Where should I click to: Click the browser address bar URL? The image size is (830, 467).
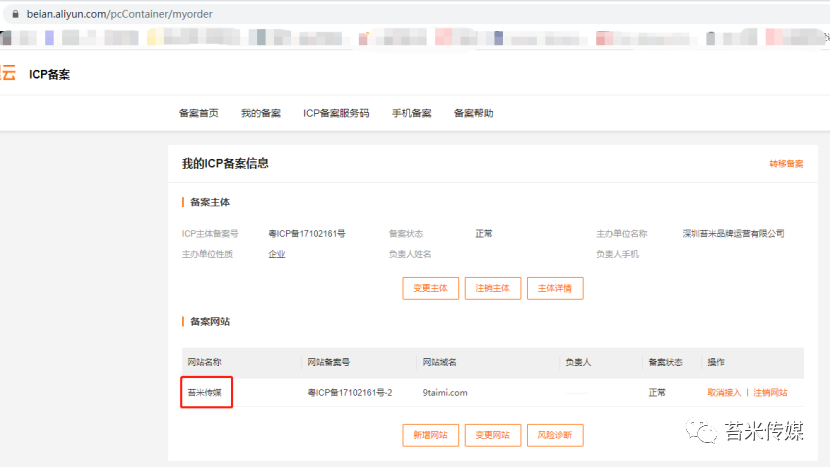126,14
